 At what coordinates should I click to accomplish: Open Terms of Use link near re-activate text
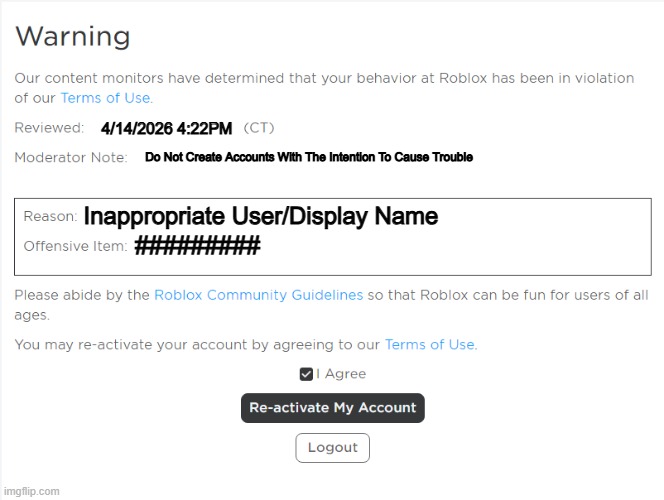pos(431,344)
